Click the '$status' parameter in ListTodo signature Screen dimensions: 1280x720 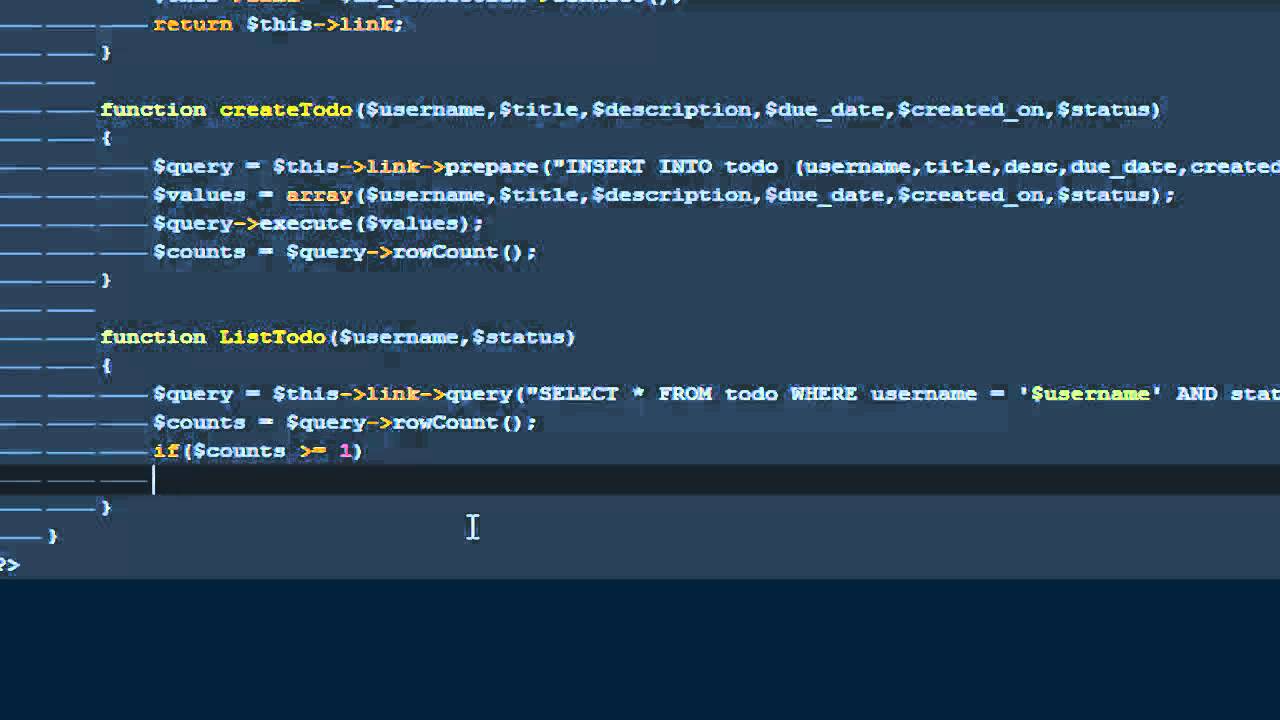(x=518, y=337)
